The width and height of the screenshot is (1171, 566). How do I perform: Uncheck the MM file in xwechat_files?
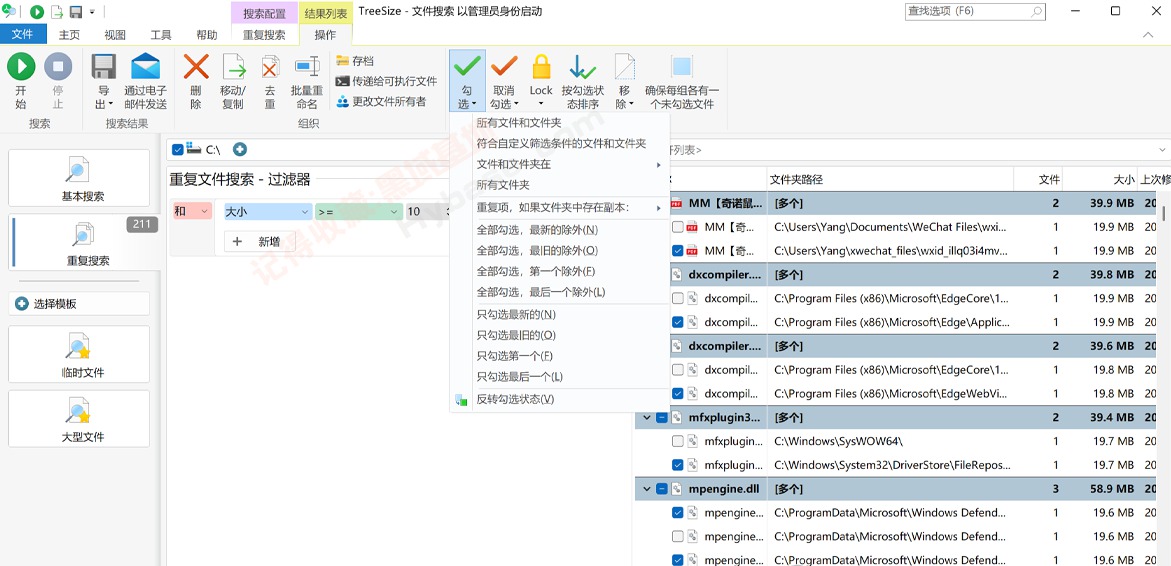tap(677, 250)
